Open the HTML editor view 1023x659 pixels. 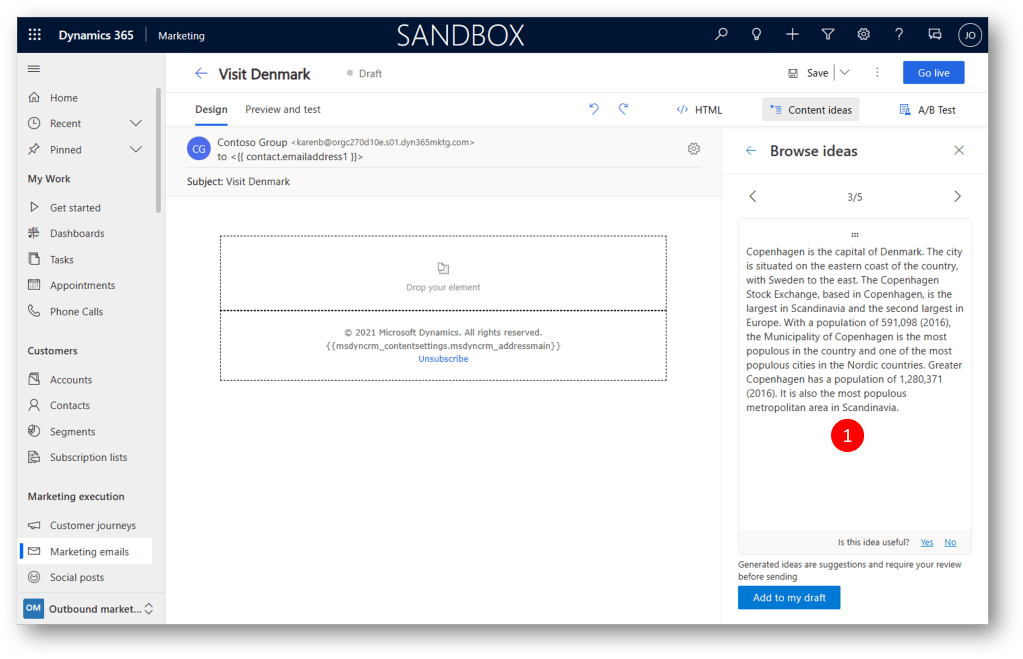point(699,110)
